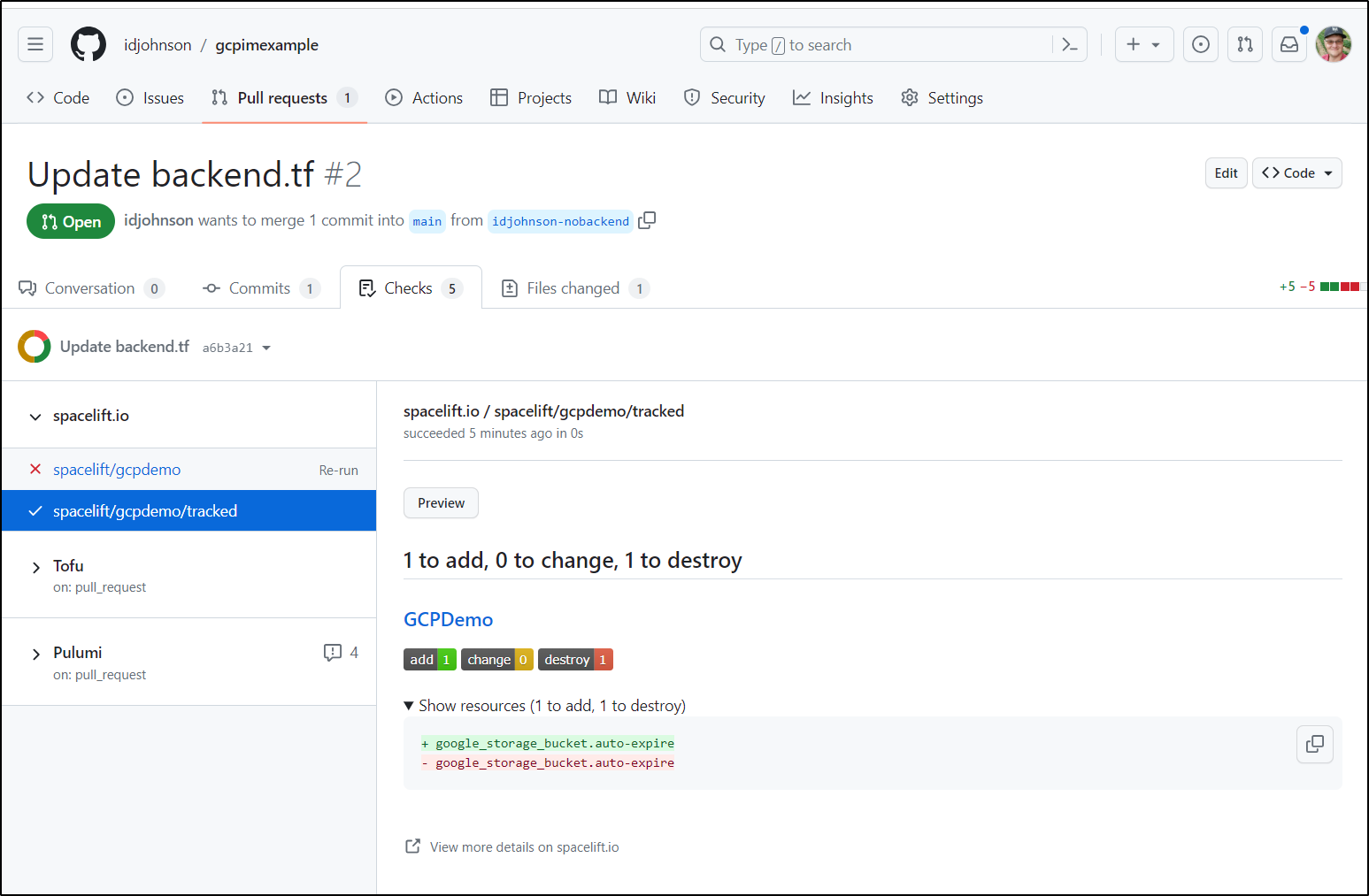This screenshot has width=1369, height=896.
Task: Switch to the Issues tab
Action: point(150,98)
